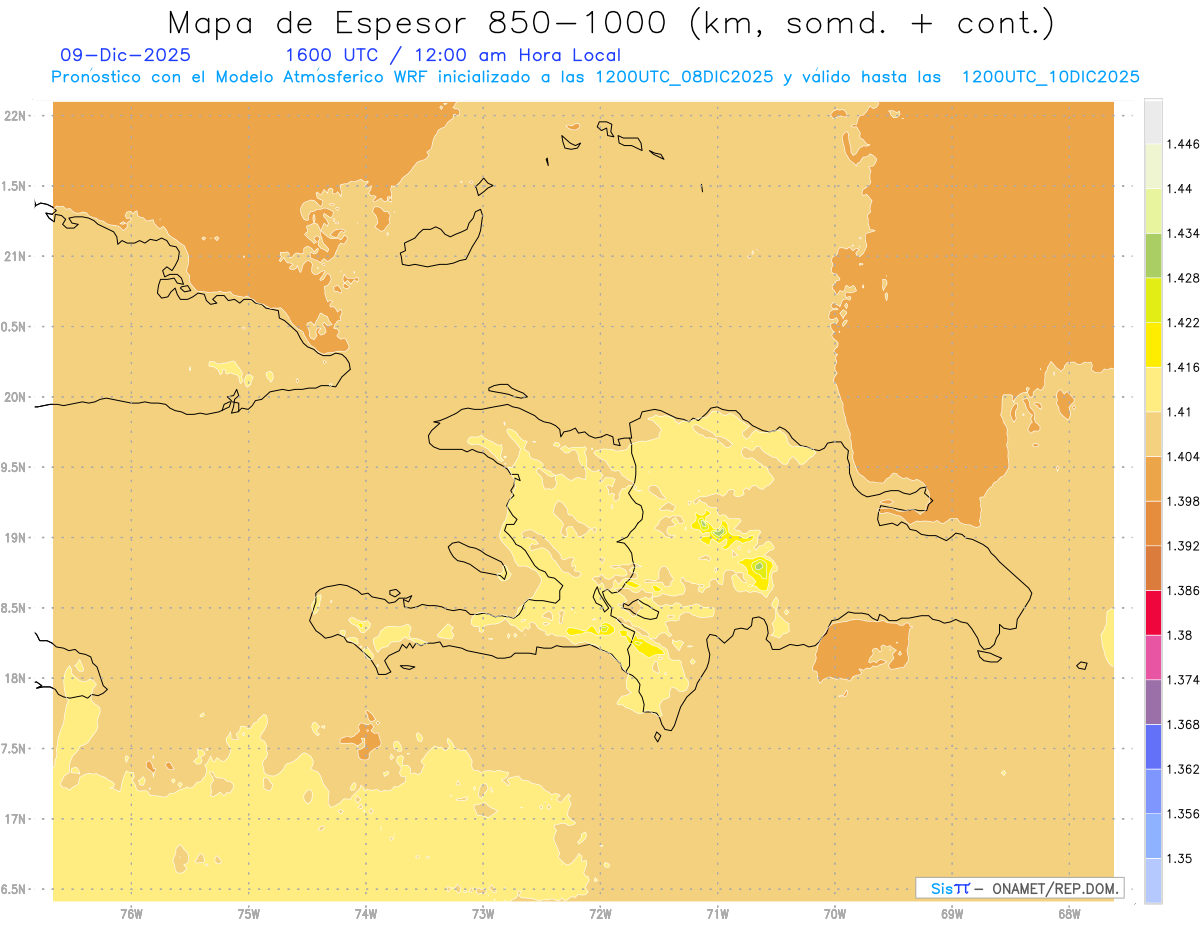Click the valid-until time '1200UTC_10DIC2025'
Screen dimensions: 1200x927
[1050, 77]
